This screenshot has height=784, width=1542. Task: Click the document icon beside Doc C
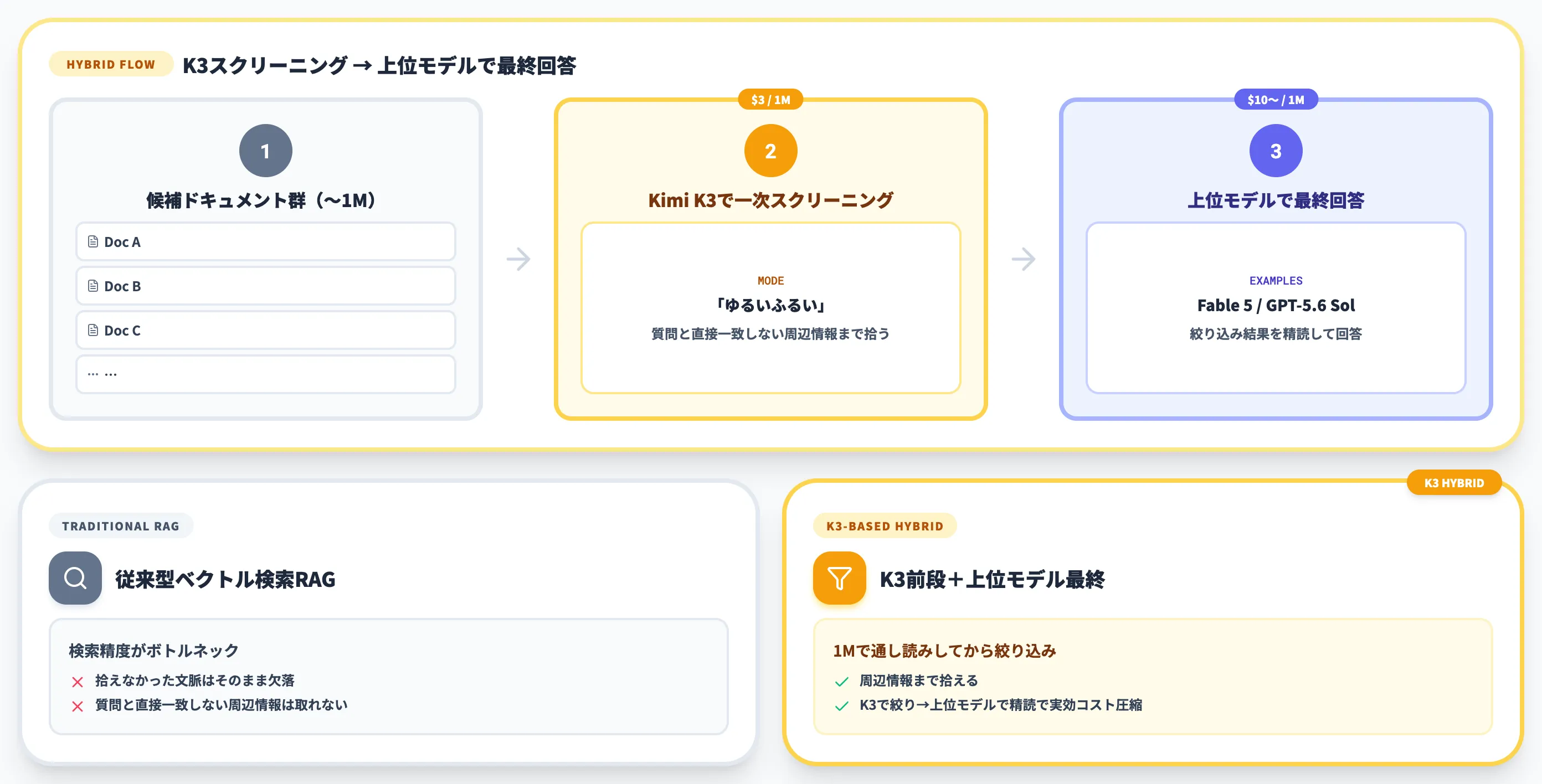pyautogui.click(x=93, y=331)
